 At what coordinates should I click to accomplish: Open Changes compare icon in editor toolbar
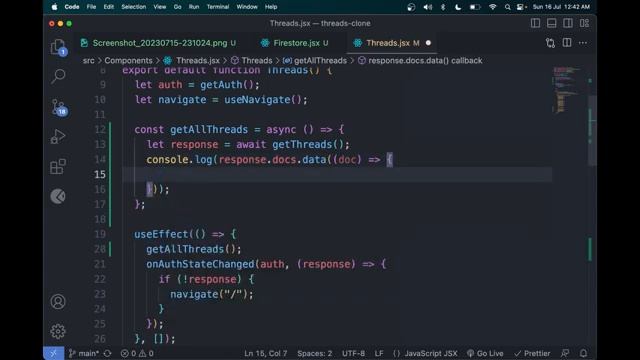550,43
